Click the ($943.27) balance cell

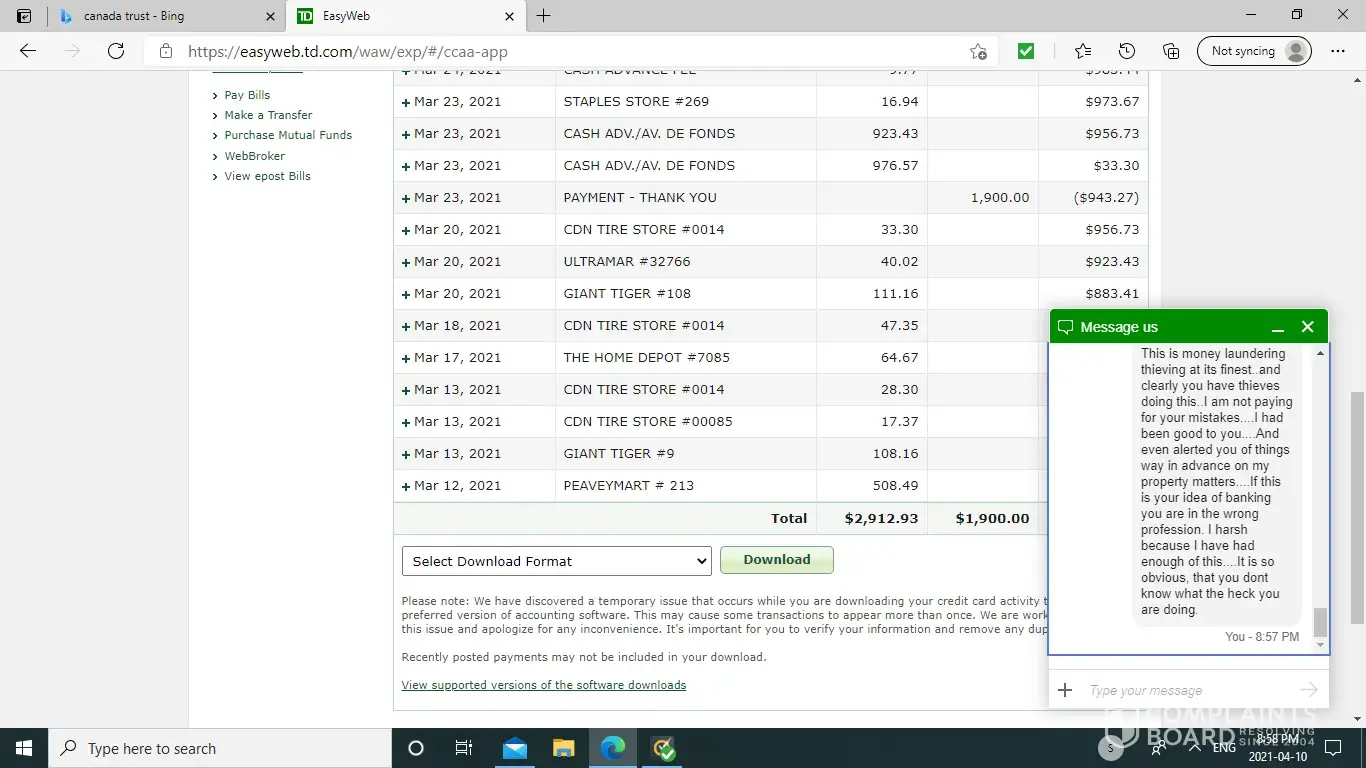[1093, 198]
